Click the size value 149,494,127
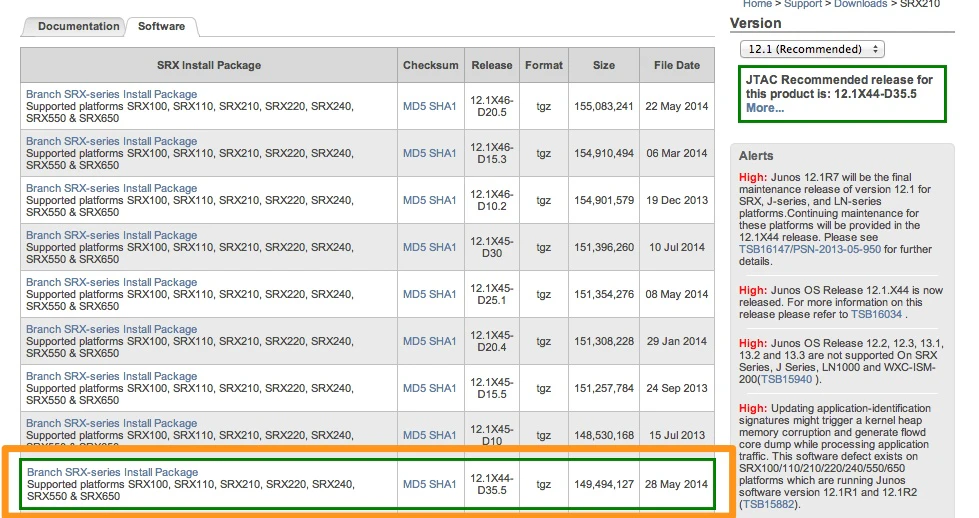The image size is (979, 518). (x=604, y=484)
